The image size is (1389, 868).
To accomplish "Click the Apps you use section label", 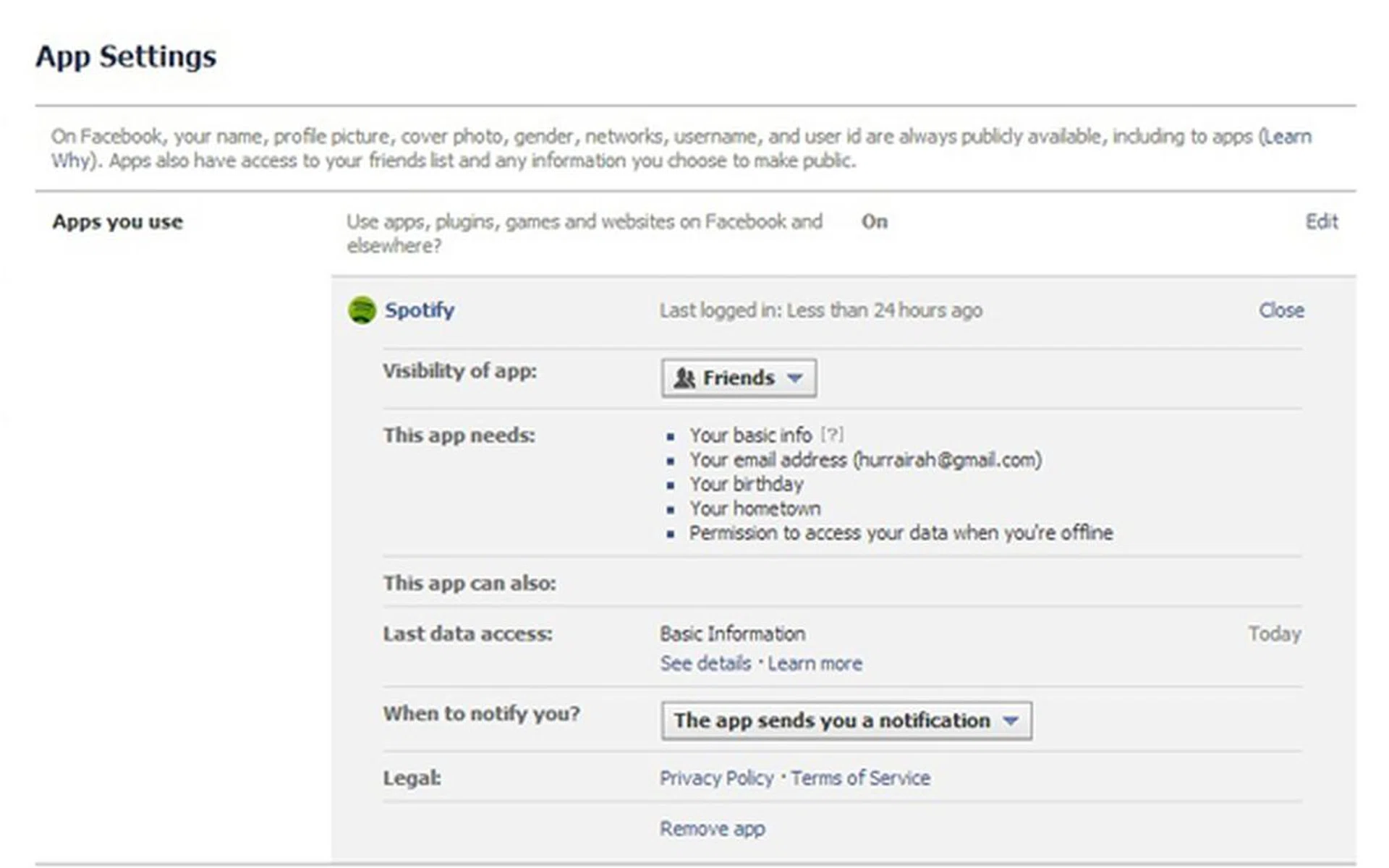I will [x=116, y=222].
